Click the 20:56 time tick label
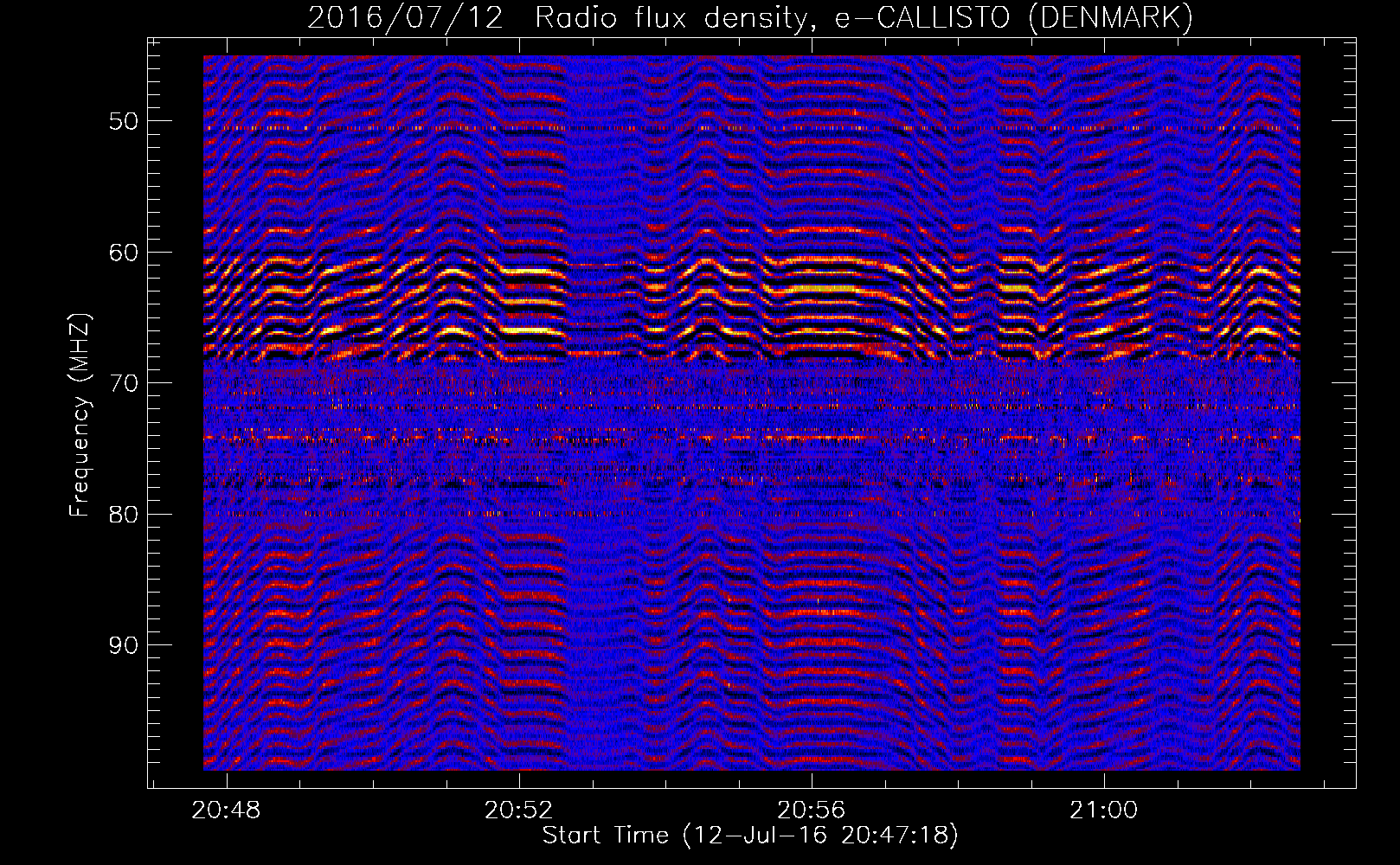Screen dimensions: 1400x865 [x=811, y=811]
